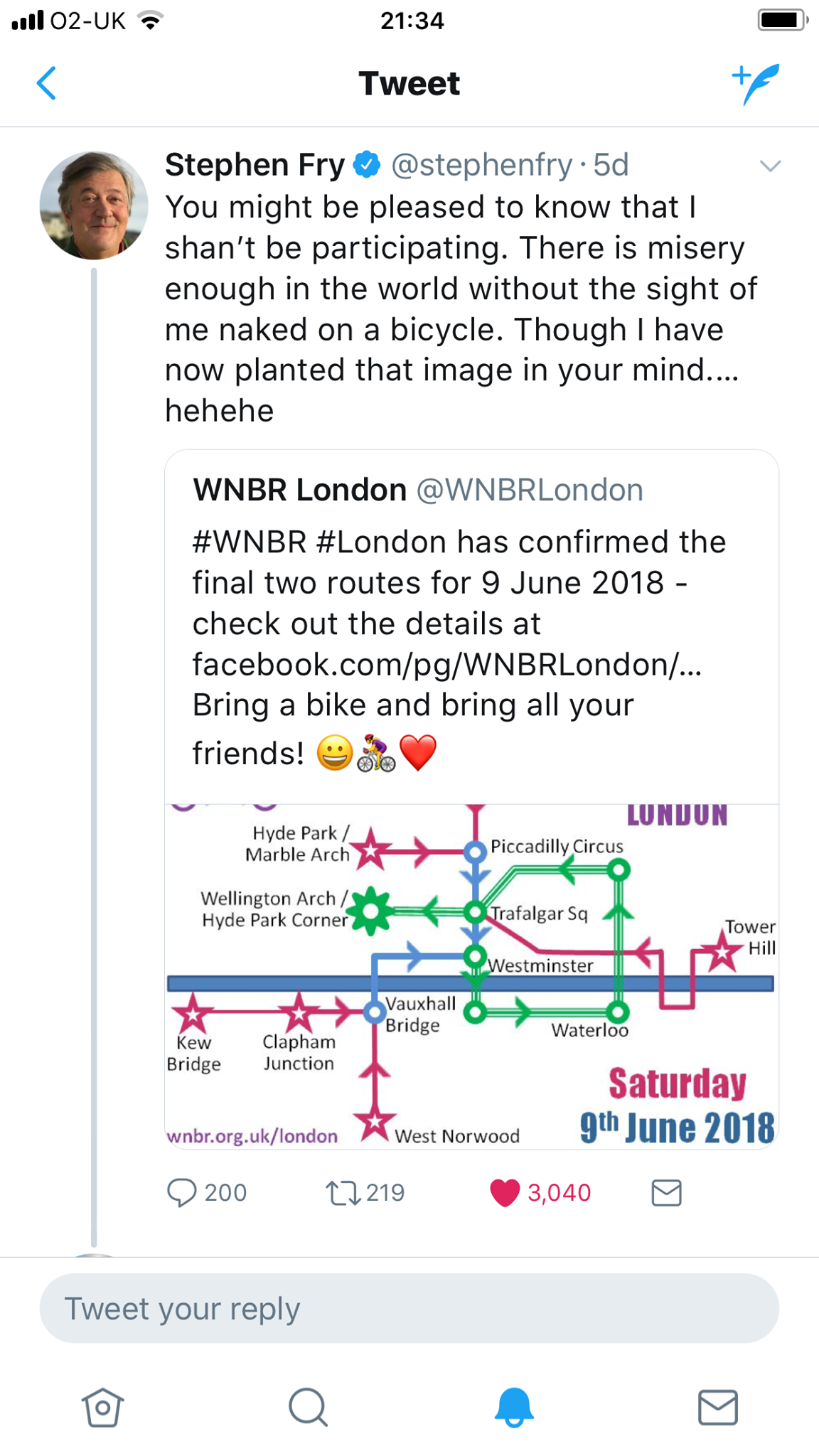Unlike the tweet with the red heart
The width and height of the screenshot is (819, 1456).
point(505,1192)
